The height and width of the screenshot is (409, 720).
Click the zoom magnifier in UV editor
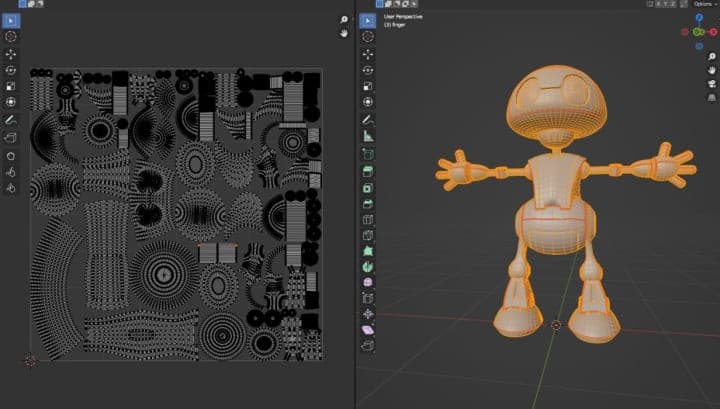[344, 19]
